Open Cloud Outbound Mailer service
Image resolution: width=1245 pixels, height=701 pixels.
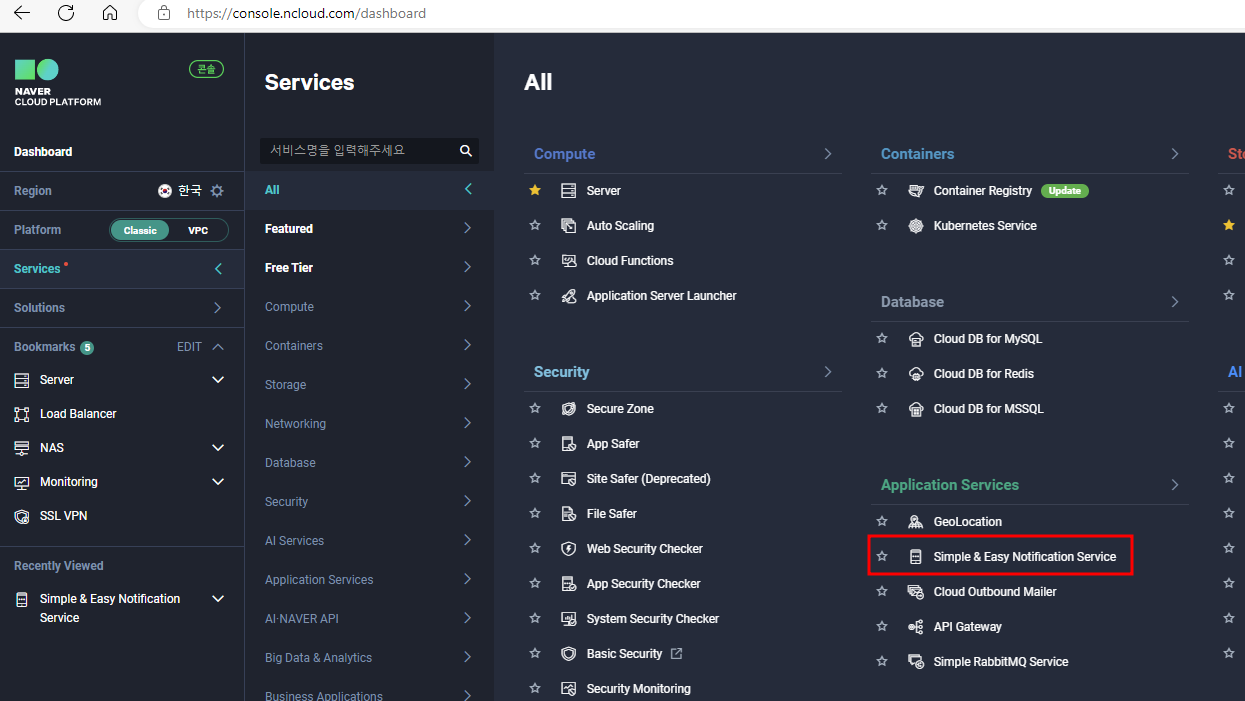(995, 592)
